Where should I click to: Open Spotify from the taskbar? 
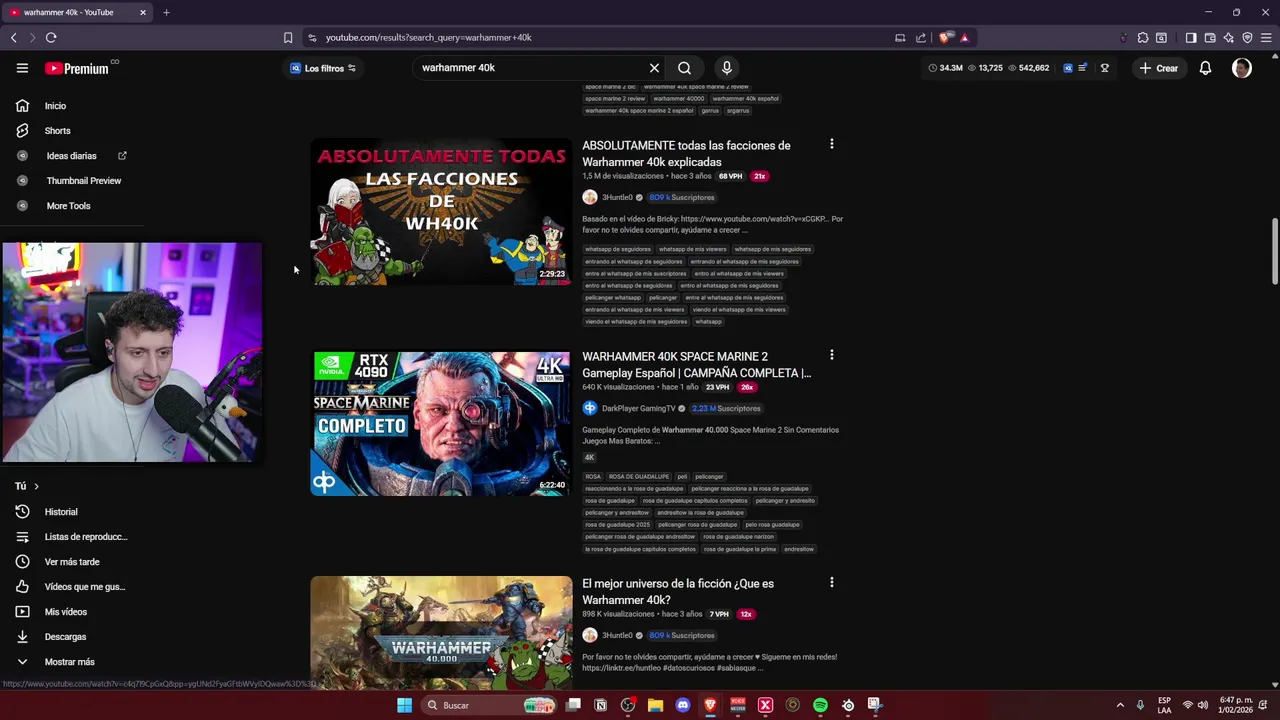pos(820,705)
